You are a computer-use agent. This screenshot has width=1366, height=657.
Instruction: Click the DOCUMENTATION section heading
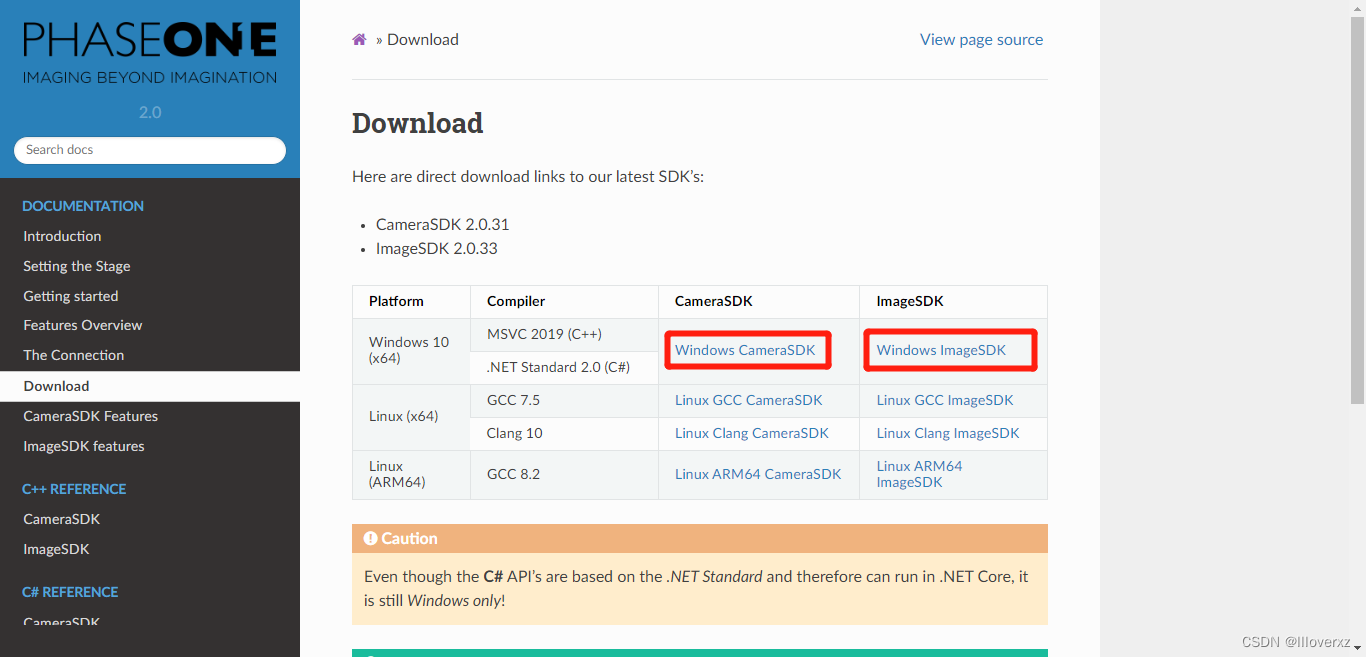click(83, 206)
